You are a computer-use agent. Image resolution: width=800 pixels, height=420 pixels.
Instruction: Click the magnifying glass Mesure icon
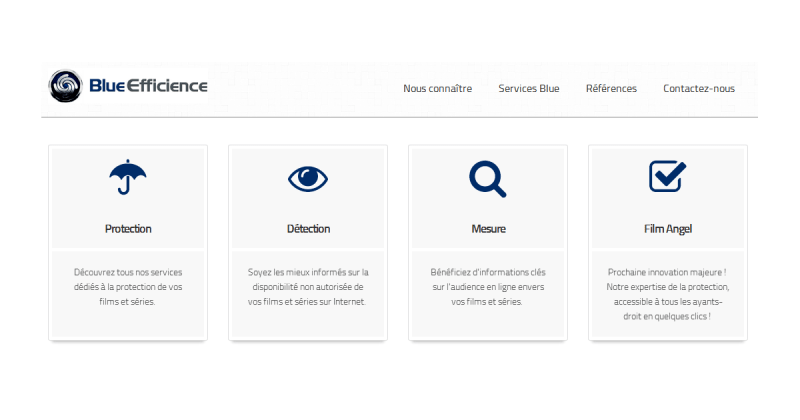pos(488,178)
